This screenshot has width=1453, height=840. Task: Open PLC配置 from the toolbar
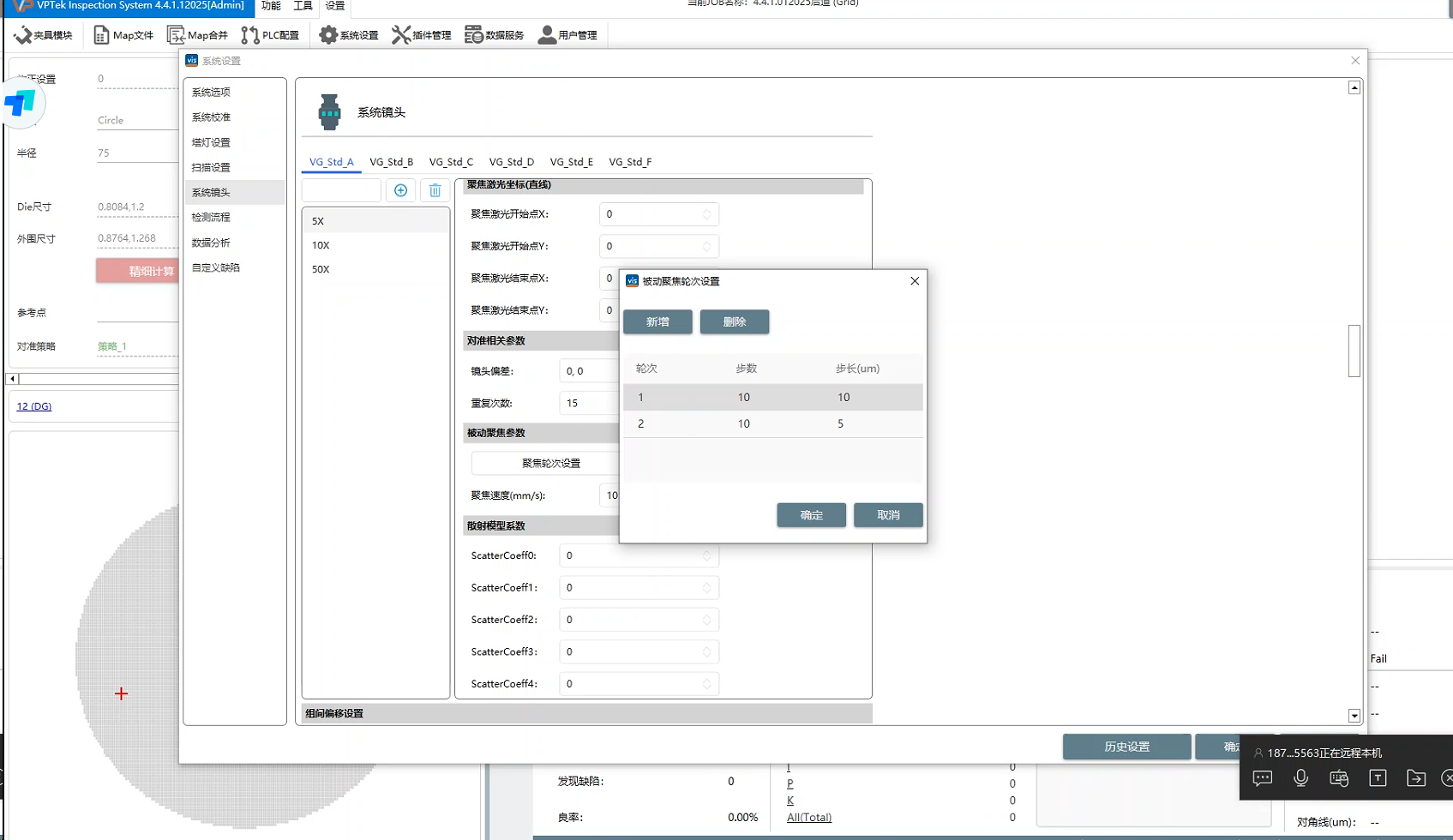(270, 35)
